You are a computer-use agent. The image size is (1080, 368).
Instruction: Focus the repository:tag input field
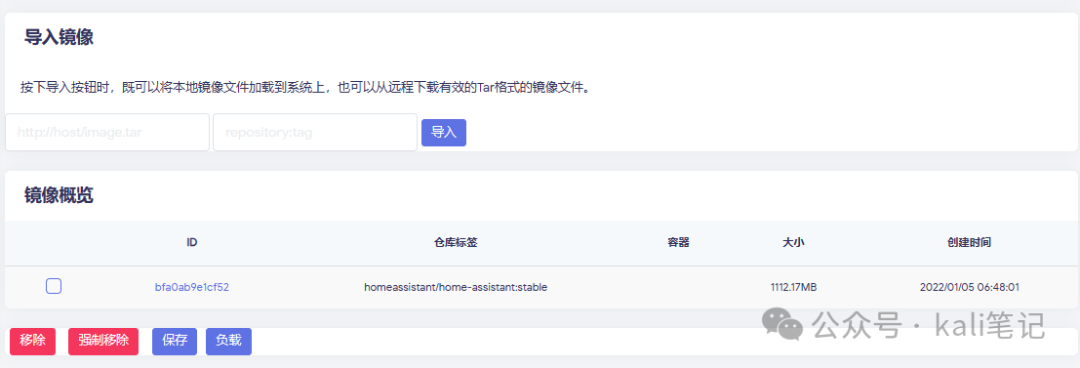315,132
